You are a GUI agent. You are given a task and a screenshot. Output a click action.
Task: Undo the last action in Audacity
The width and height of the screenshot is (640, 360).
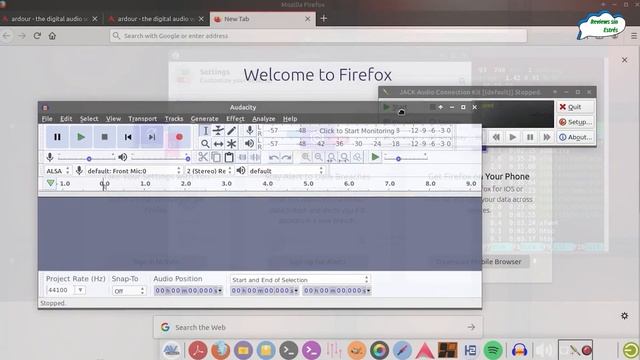[273, 157]
